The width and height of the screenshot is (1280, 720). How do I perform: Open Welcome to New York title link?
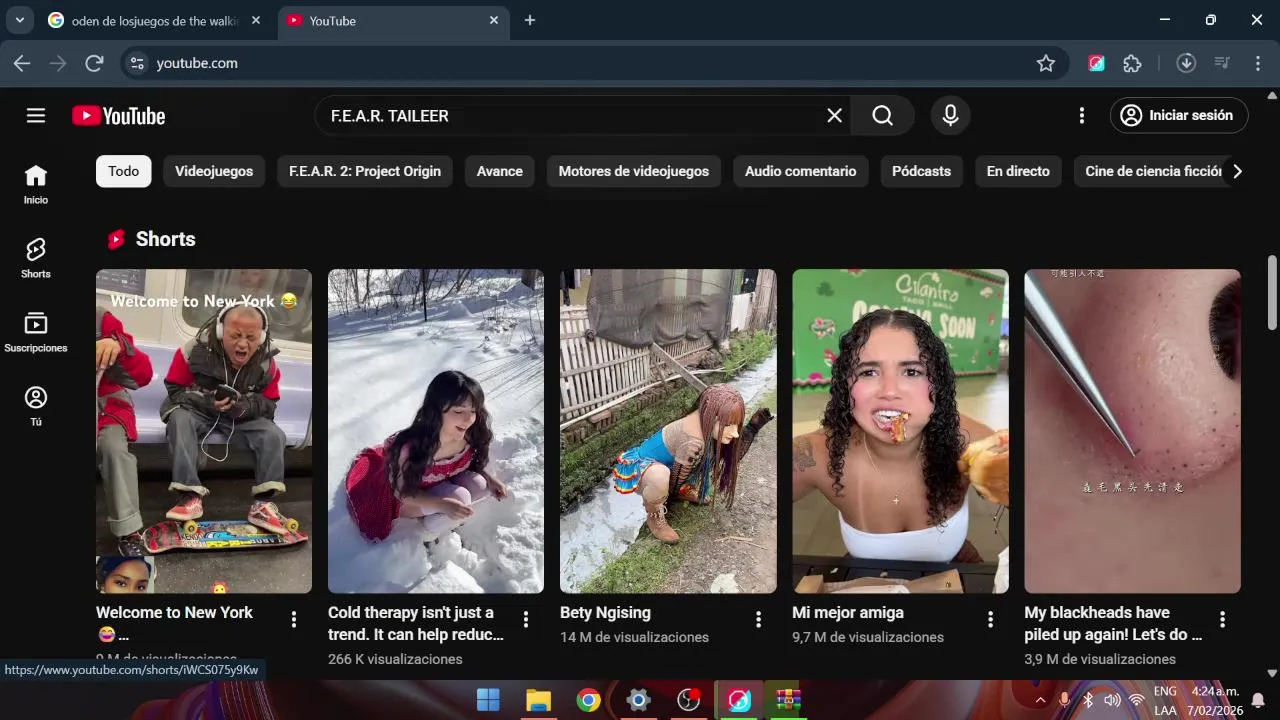click(174, 623)
